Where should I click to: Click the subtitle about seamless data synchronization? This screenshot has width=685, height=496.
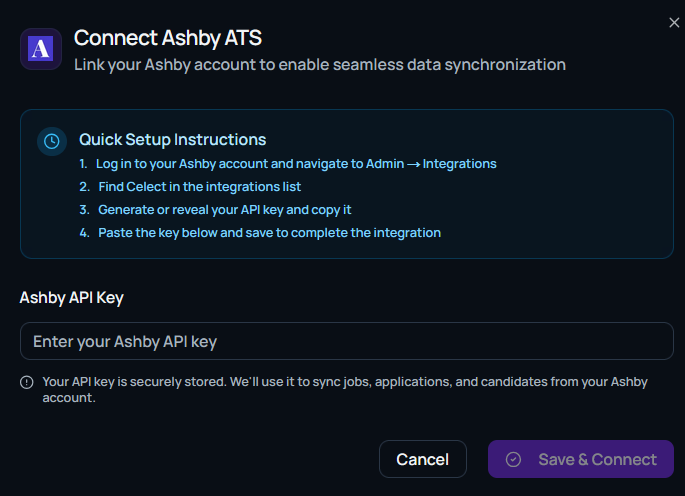tap(320, 65)
